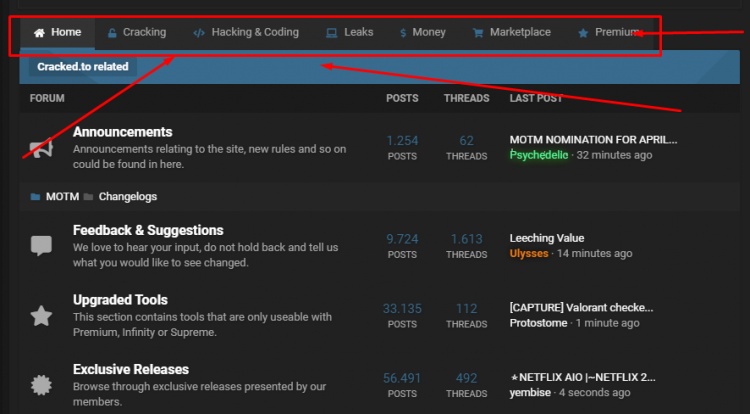This screenshot has width=750, height=414.
Task: Open the NETFLIX AIO last post
Action: (583, 377)
